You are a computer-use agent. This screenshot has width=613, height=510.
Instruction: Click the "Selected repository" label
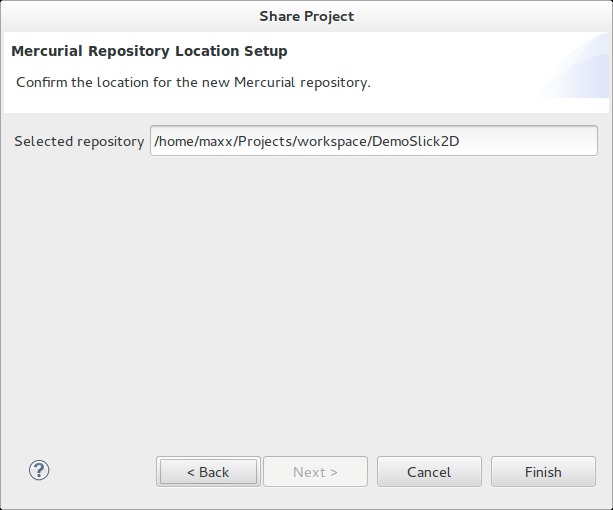[x=79, y=141]
